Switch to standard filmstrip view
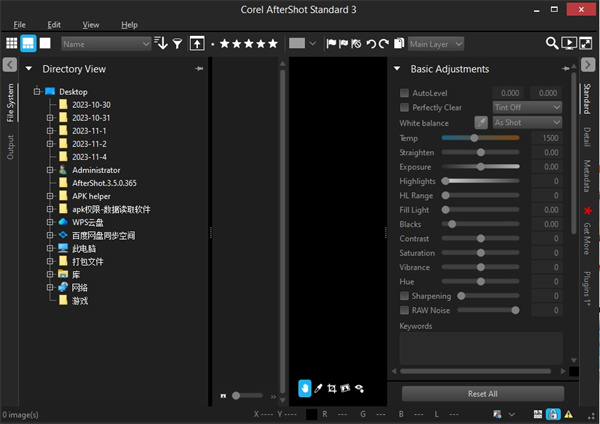 pos(28,43)
